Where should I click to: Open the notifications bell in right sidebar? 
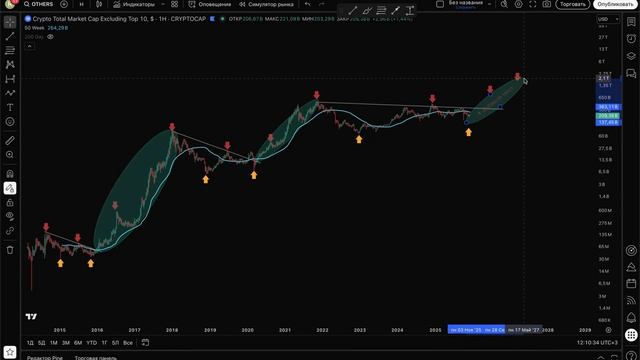[x=631, y=318]
